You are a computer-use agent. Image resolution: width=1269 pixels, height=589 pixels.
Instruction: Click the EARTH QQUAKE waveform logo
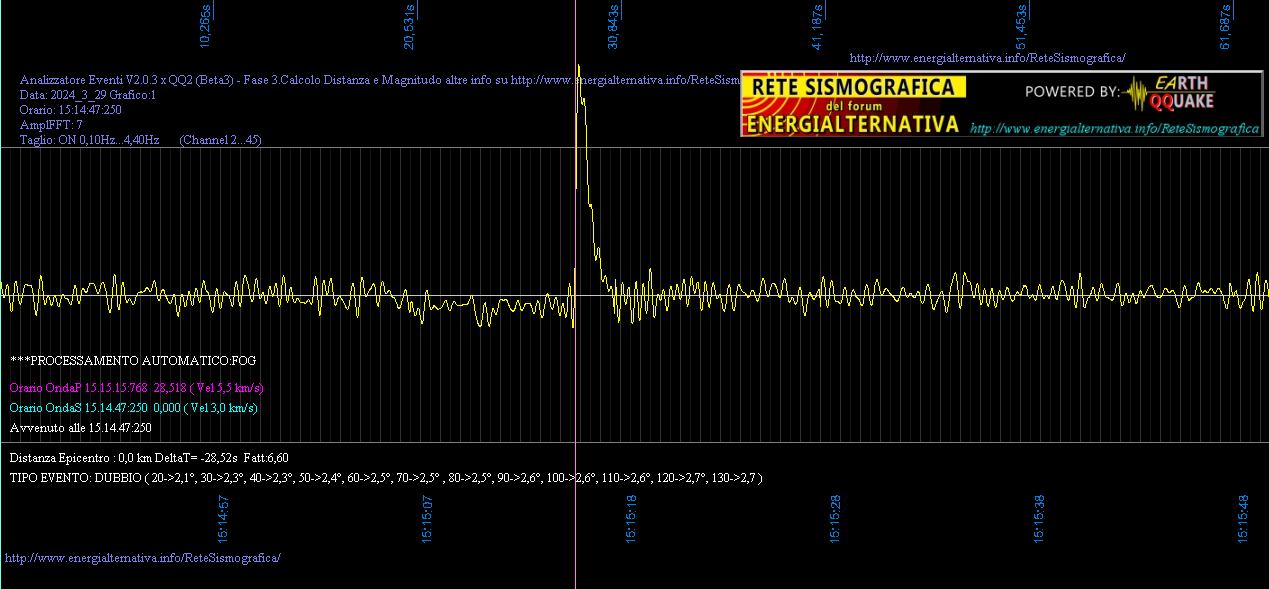[x=1169, y=93]
